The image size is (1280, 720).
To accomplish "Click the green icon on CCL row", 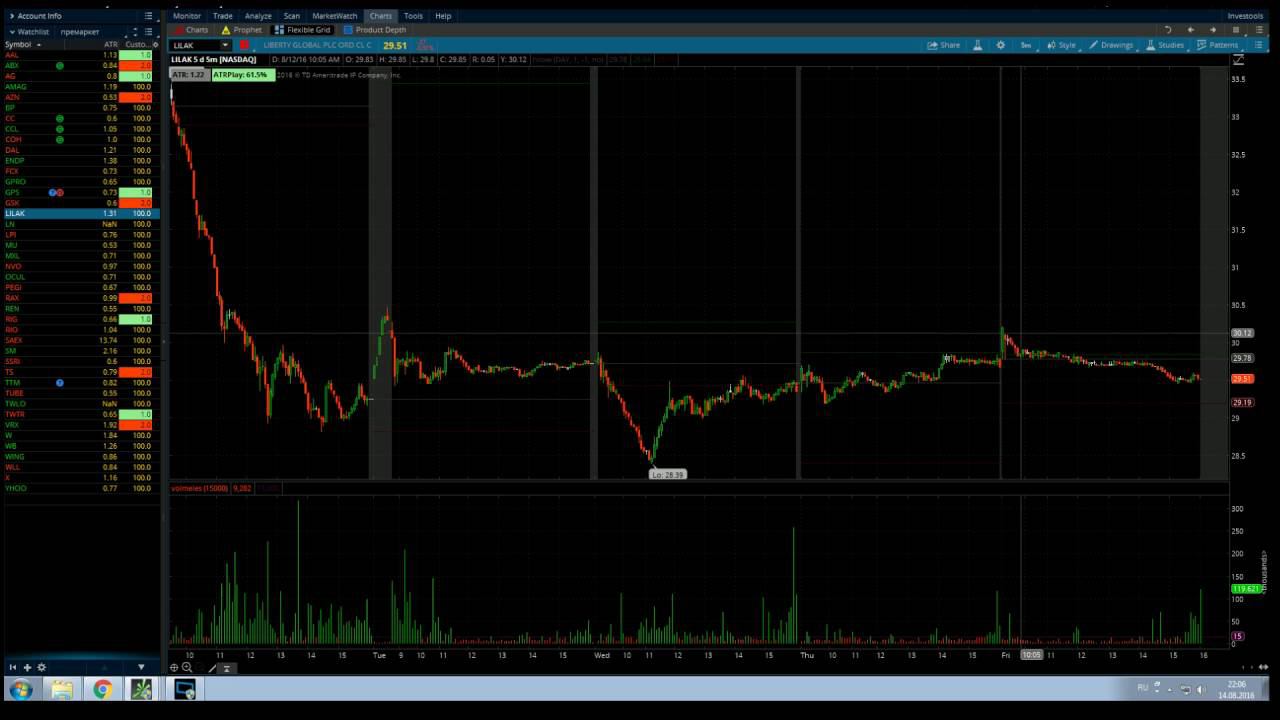I will 60,129.
